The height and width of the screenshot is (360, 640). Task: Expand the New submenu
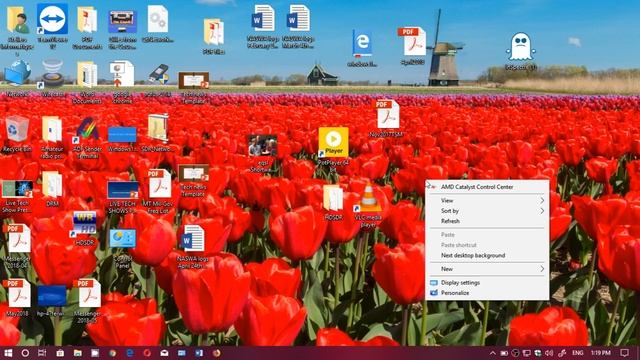point(487,269)
